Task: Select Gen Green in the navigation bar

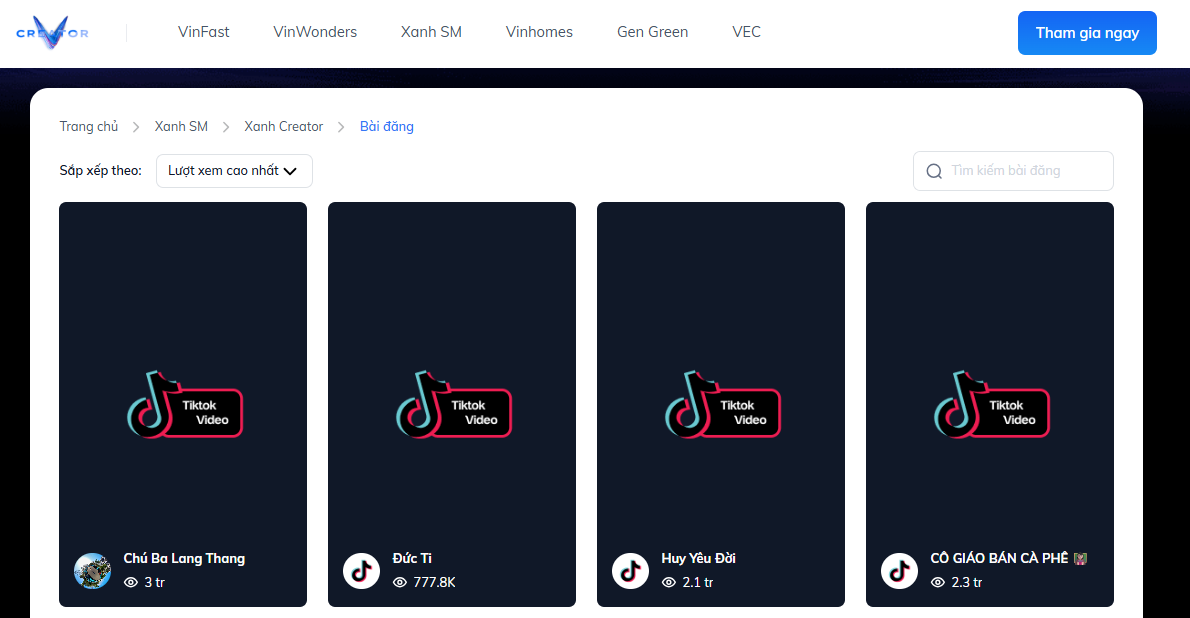Action: 652,32
